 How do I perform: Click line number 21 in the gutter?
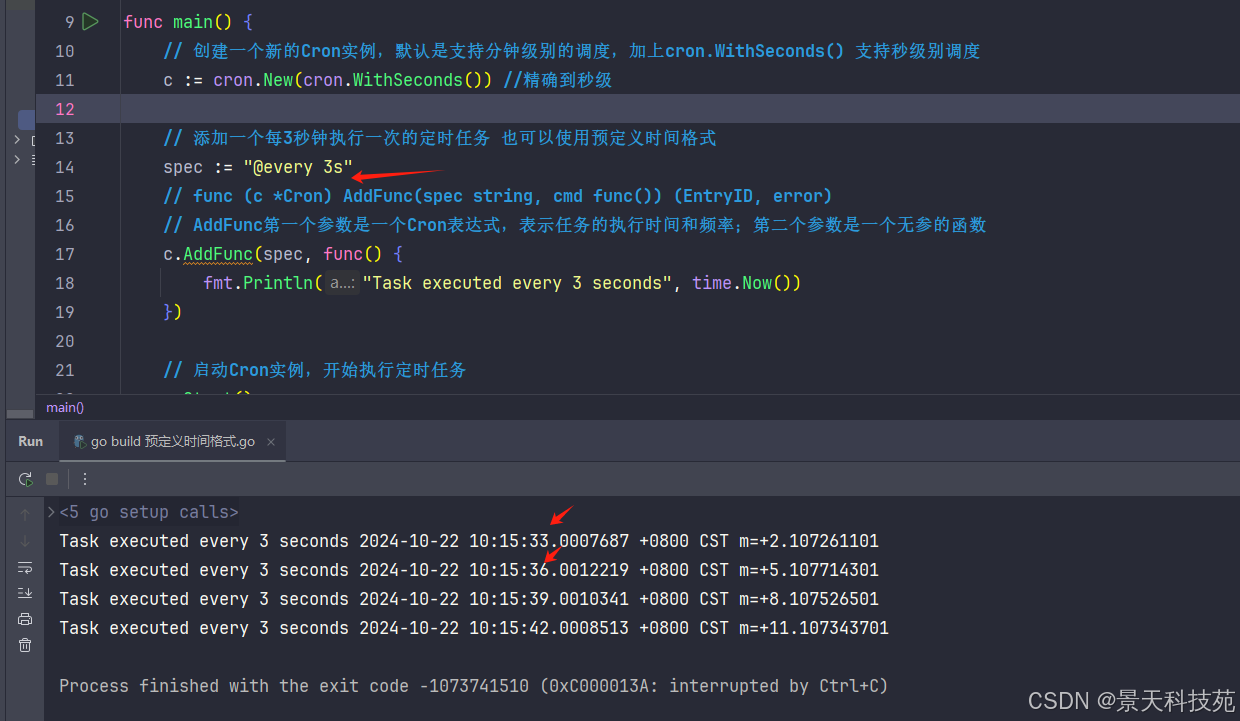[65, 370]
